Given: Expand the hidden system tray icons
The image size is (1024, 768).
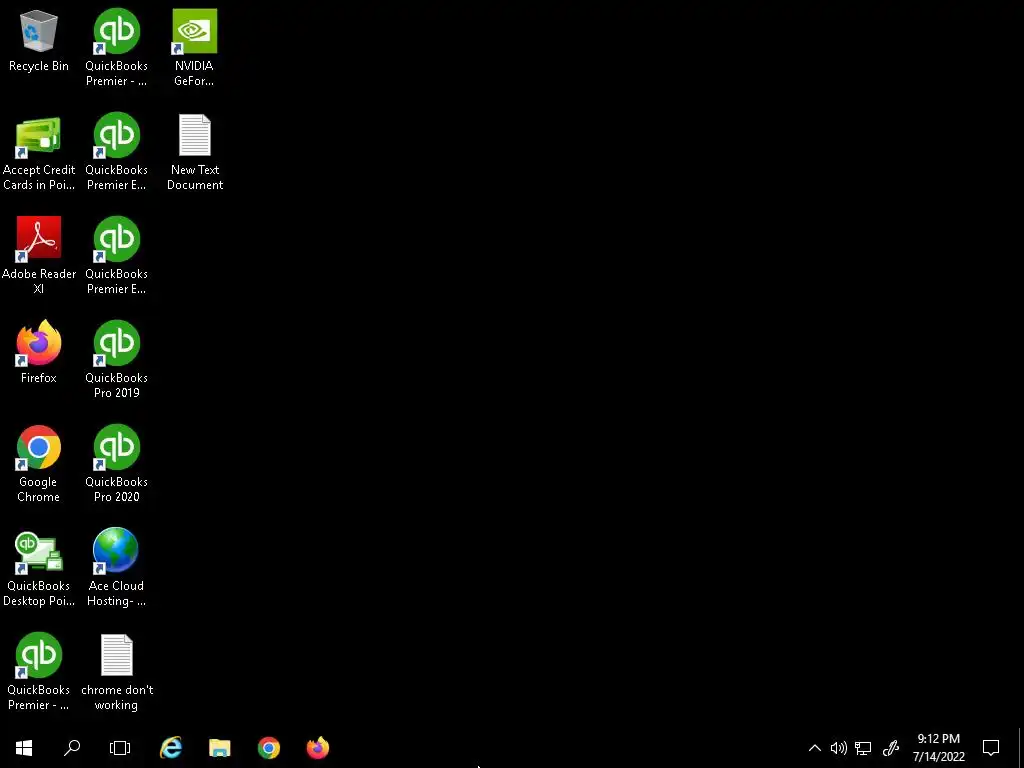Looking at the screenshot, I should tap(814, 748).
